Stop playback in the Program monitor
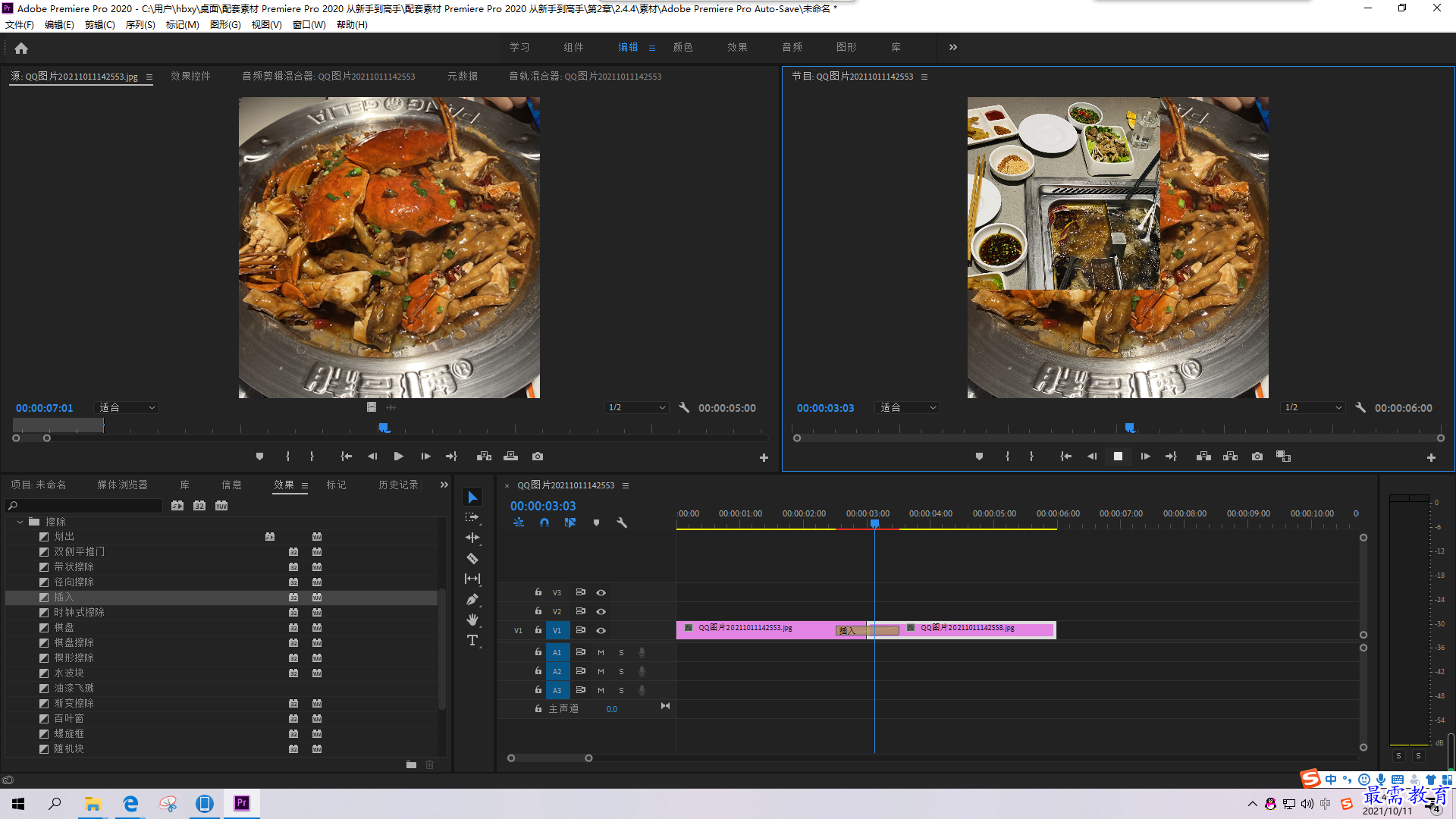 tap(1118, 457)
